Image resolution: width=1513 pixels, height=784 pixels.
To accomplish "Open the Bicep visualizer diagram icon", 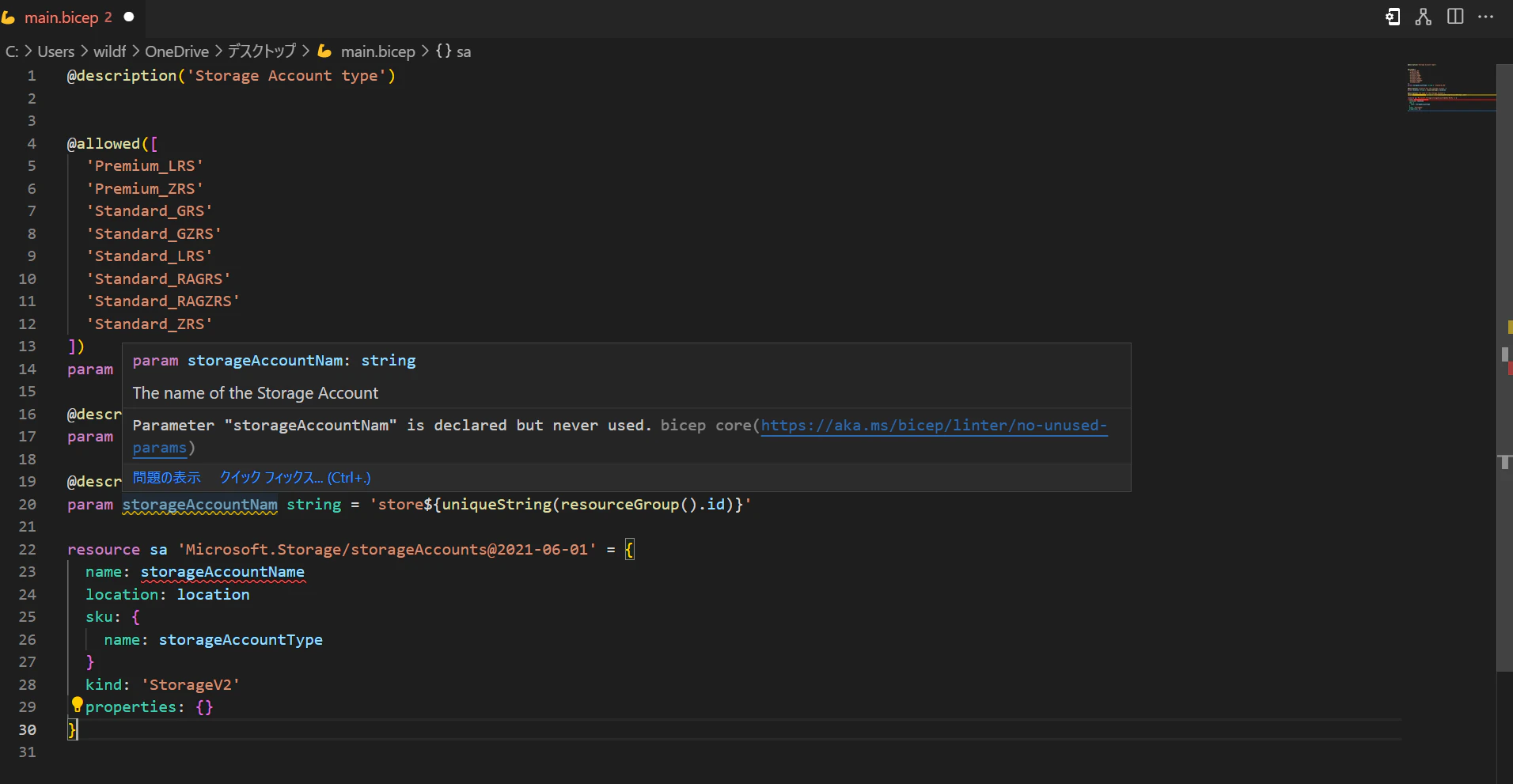I will point(1424,17).
